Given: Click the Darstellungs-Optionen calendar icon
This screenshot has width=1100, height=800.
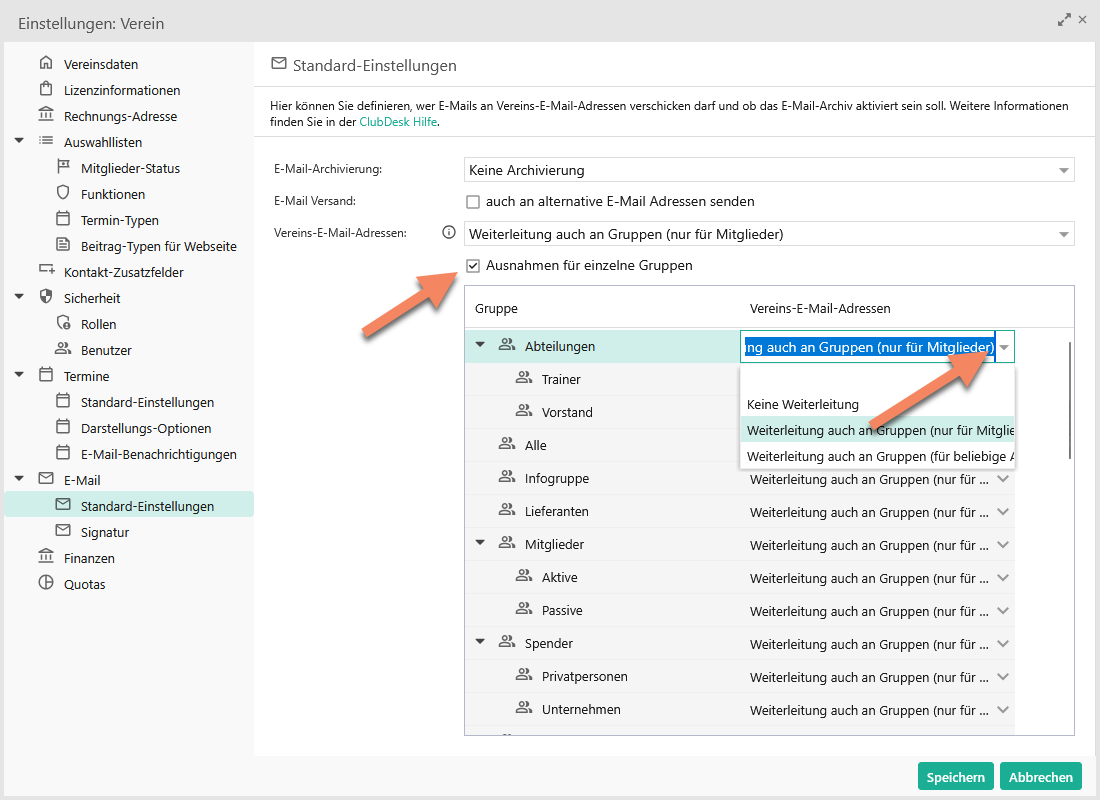Looking at the screenshot, I should click(x=63, y=427).
